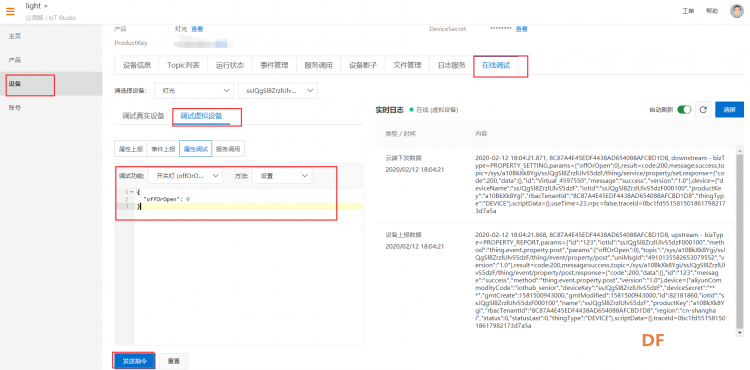This screenshot has height=370, width=750.
Task: Switch to the 事件管理 tab
Action: [274, 65]
